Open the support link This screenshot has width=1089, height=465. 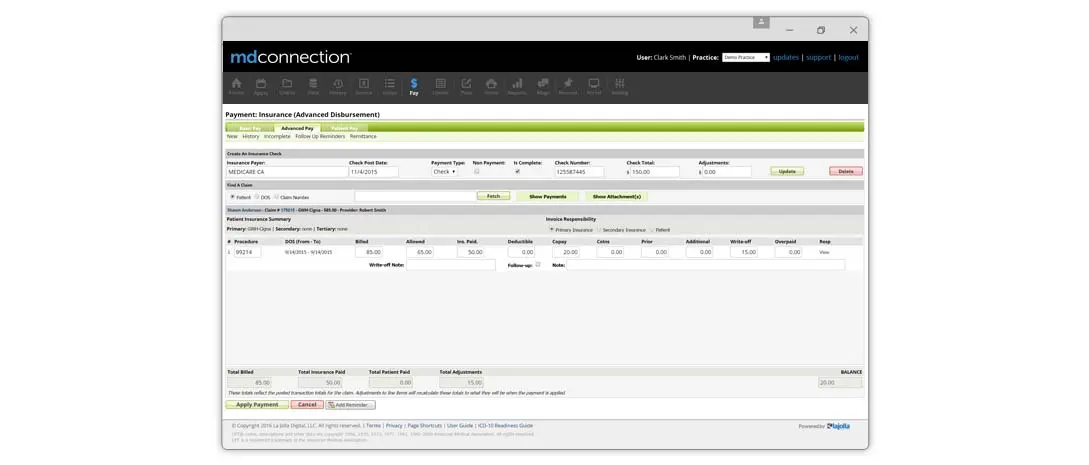point(818,58)
